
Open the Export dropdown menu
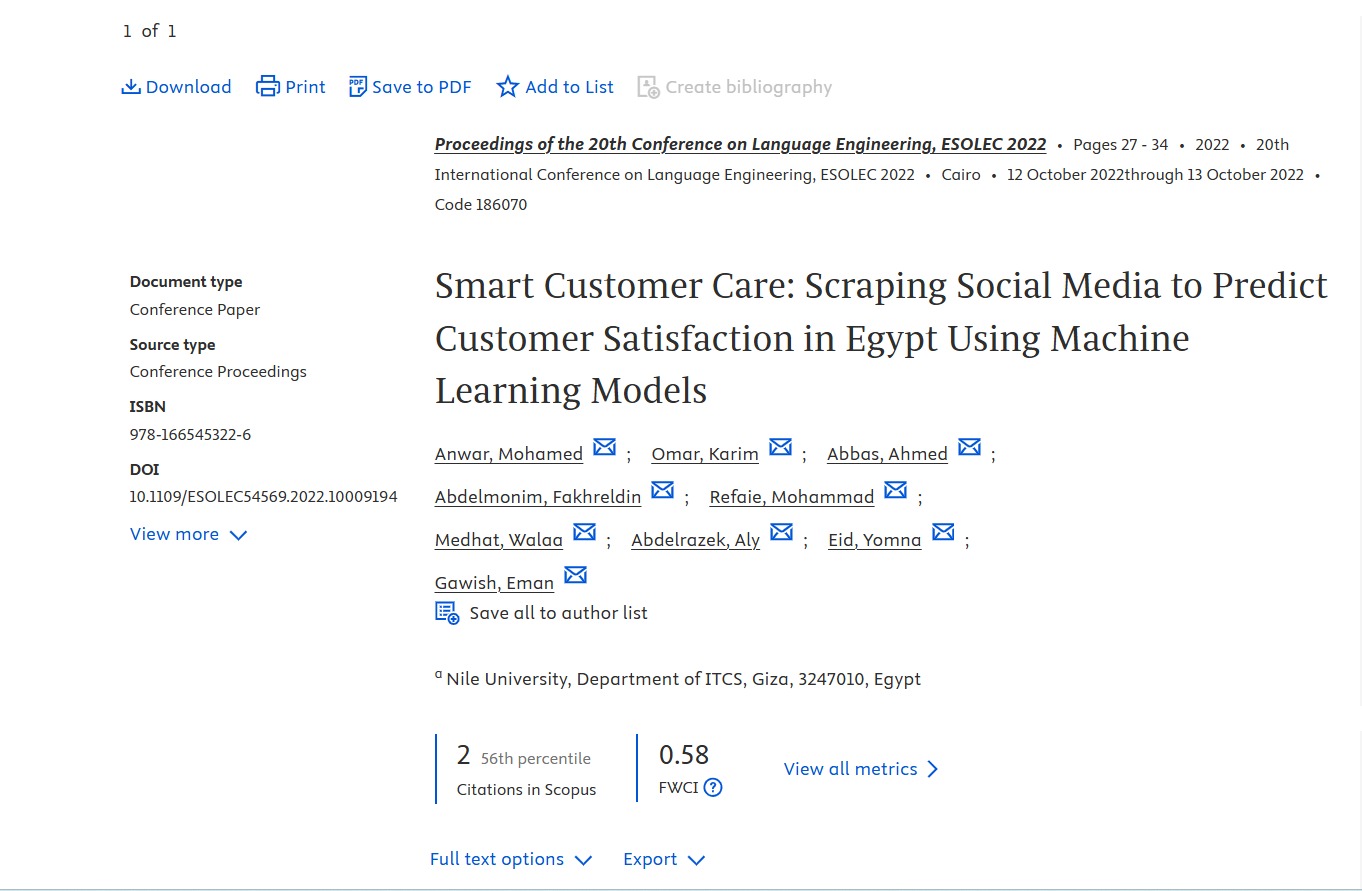(x=664, y=859)
